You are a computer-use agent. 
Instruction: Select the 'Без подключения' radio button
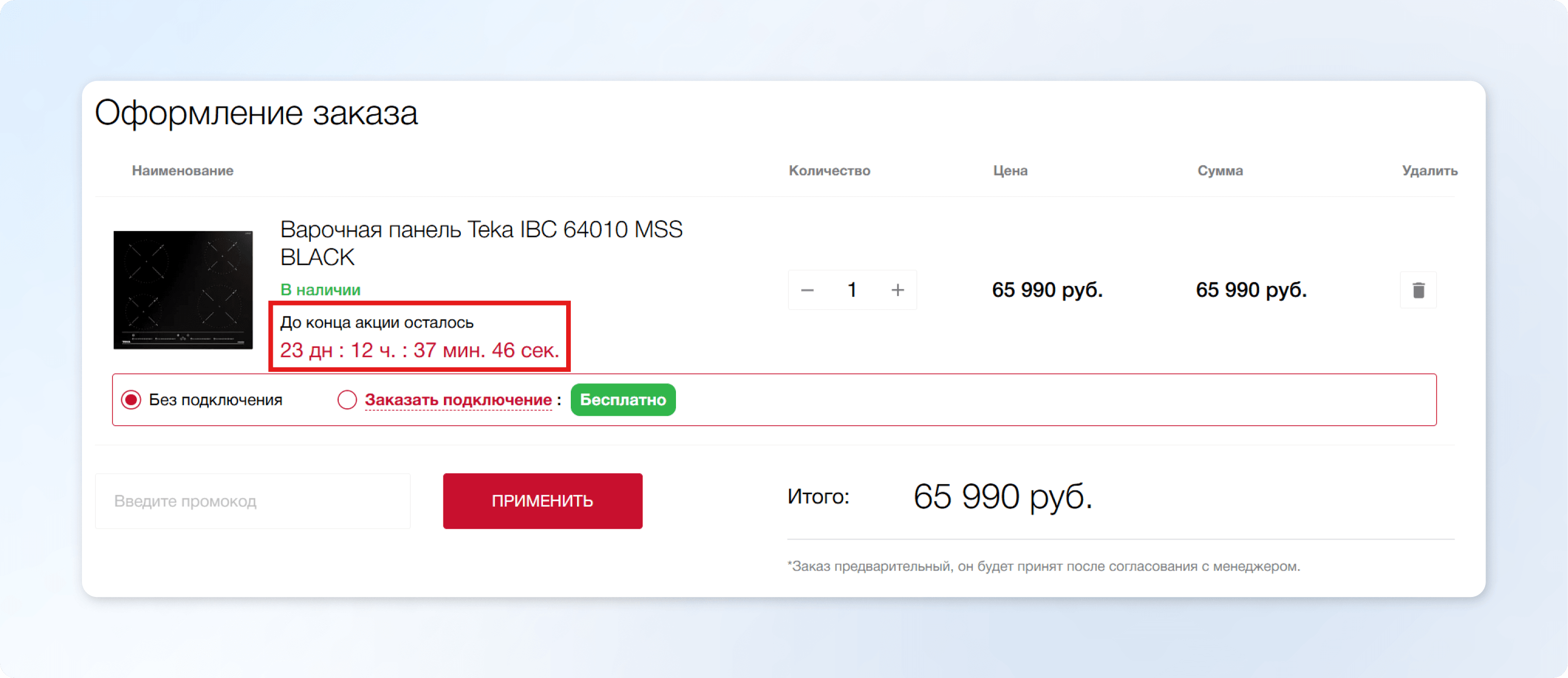pos(131,399)
